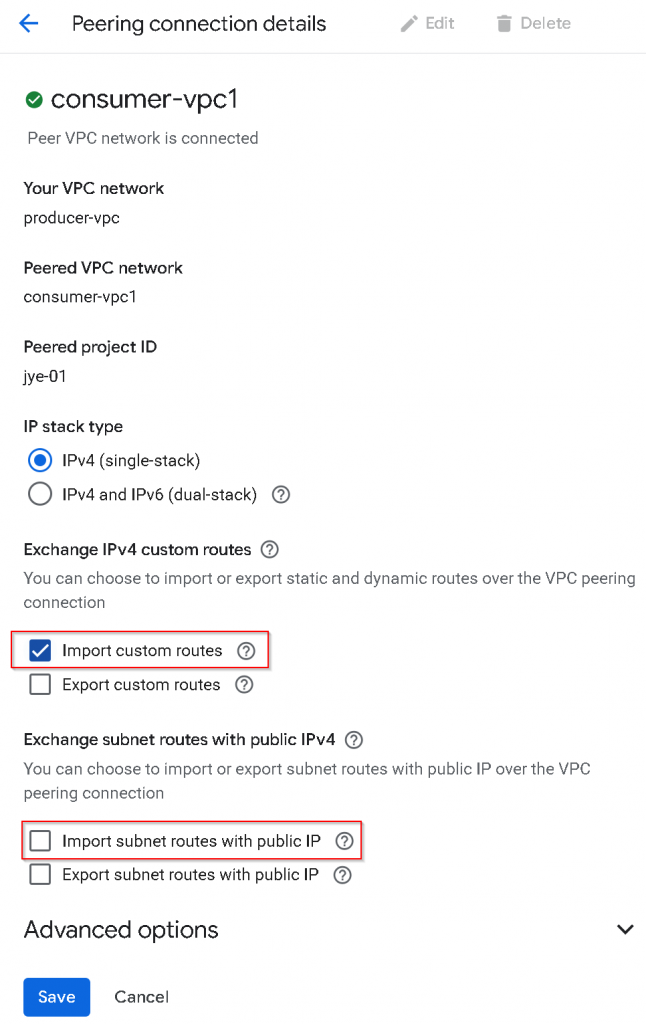The width and height of the screenshot is (646, 1024).
Task: Open help for dual-stack IP type
Action: coord(281,494)
